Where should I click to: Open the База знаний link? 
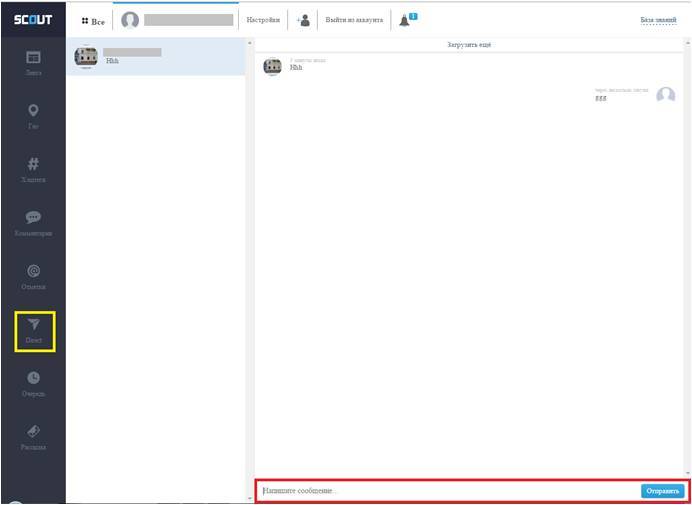pos(658,20)
